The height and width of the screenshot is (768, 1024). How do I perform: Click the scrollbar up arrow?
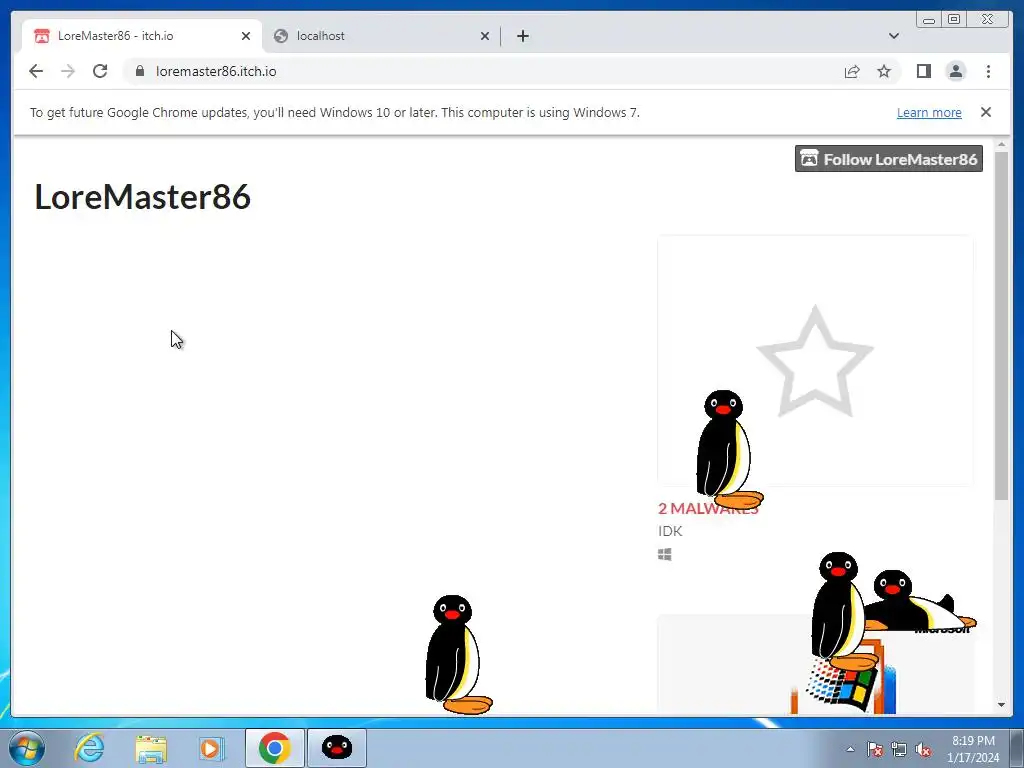point(1001,144)
